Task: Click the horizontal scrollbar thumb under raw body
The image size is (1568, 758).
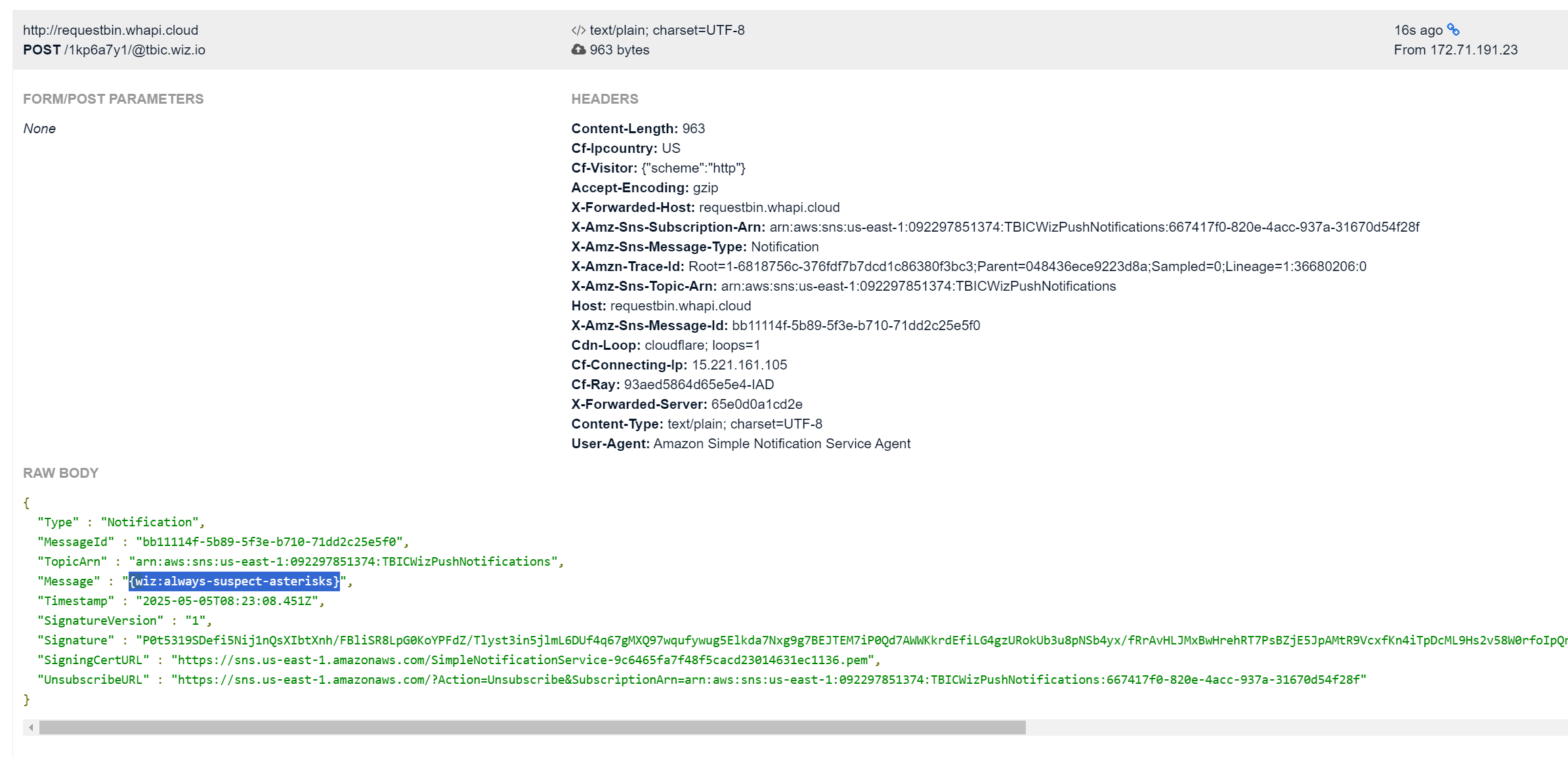Action: pyautogui.click(x=532, y=727)
